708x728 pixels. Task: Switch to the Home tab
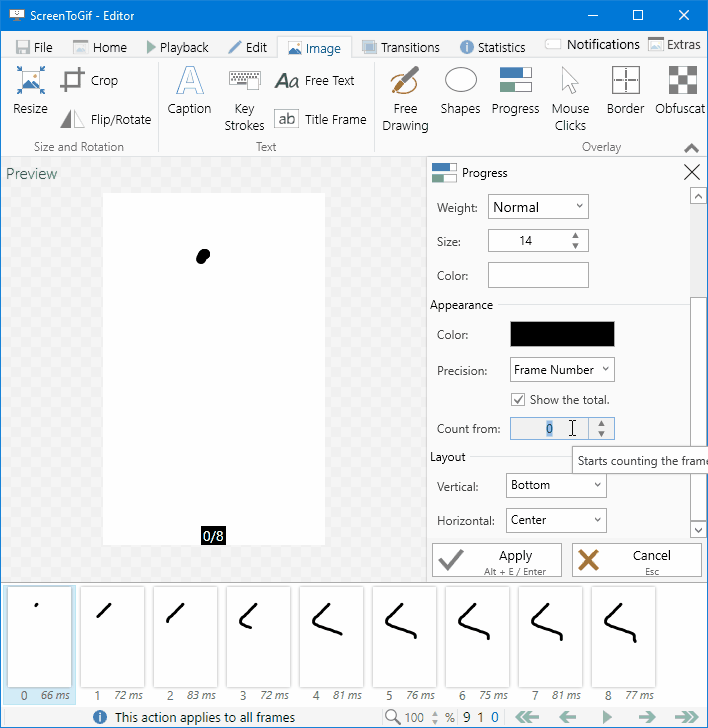pyautogui.click(x=100, y=47)
